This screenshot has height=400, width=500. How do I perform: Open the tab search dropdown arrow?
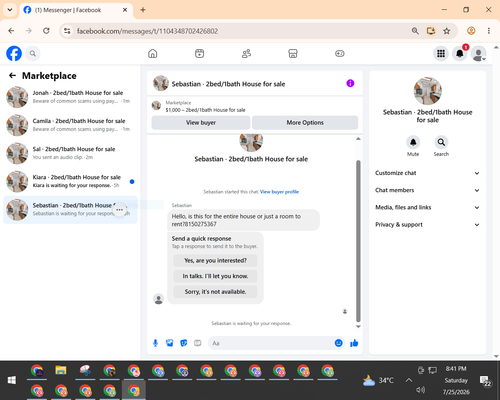[x=10, y=10]
